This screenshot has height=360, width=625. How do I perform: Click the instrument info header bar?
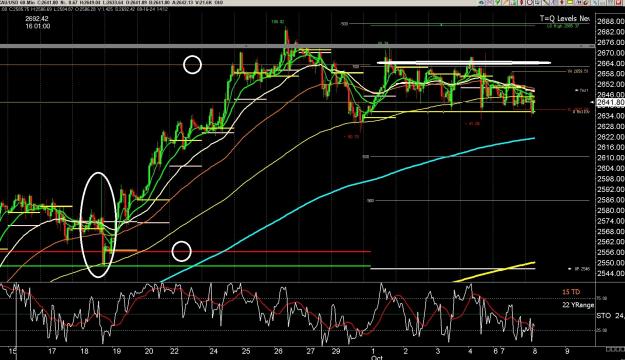coord(112,3)
